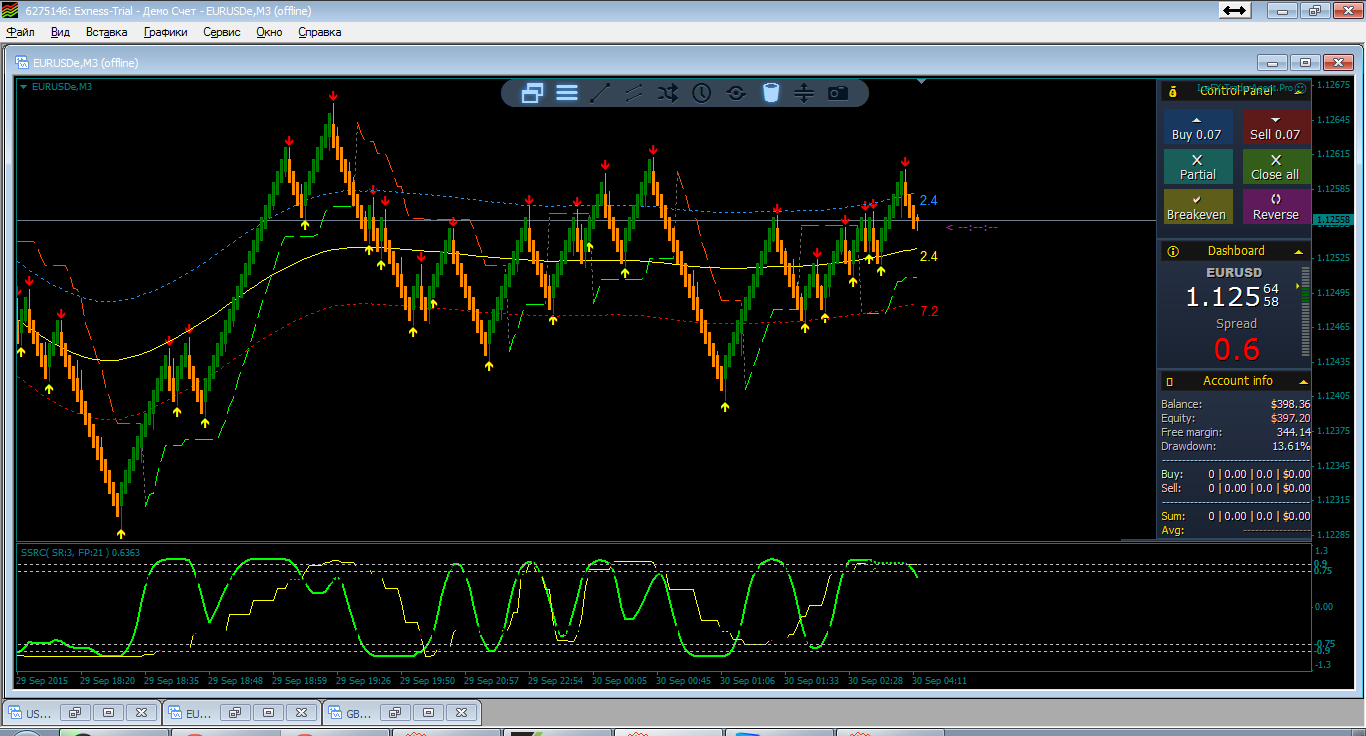Collapse the Dashboard panel with its arrow
The height and width of the screenshot is (736, 1366).
tap(1299, 251)
